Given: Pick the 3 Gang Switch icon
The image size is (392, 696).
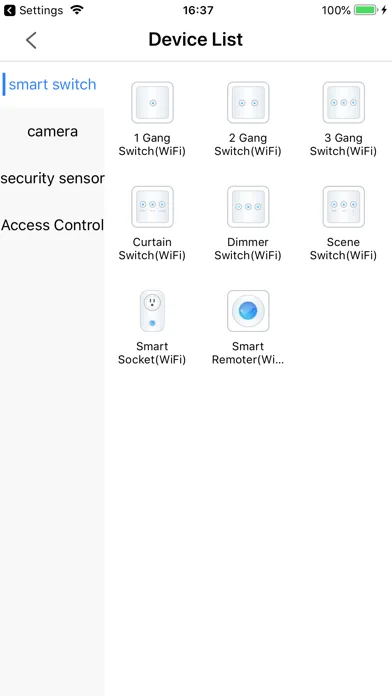Looking at the screenshot, I should pyautogui.click(x=344, y=103).
